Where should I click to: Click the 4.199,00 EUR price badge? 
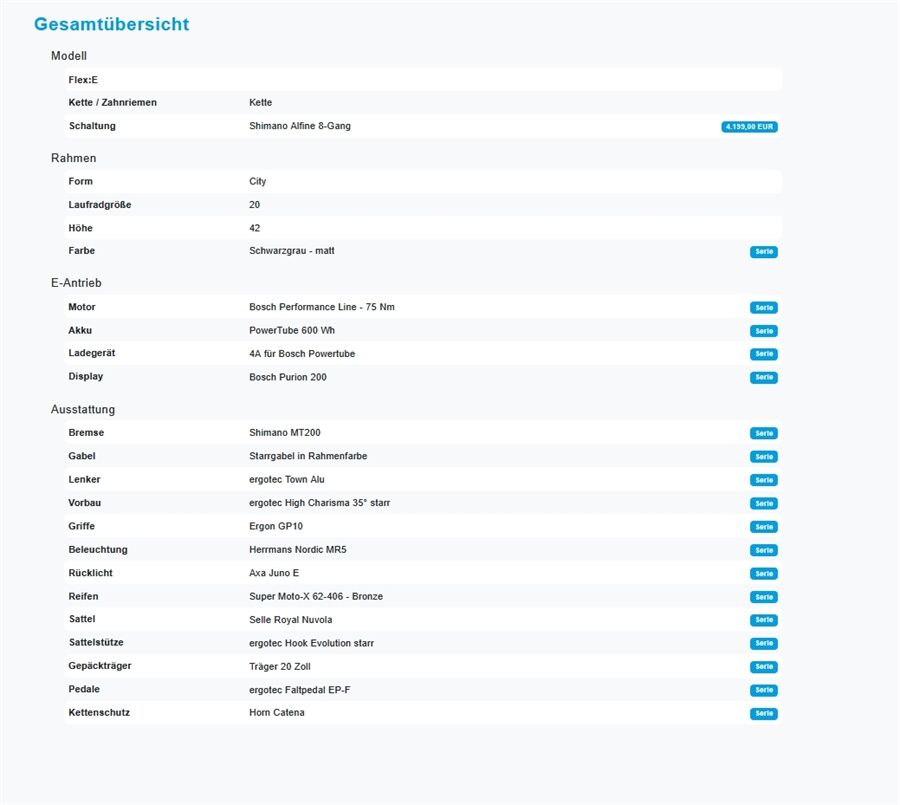pyautogui.click(x=749, y=127)
